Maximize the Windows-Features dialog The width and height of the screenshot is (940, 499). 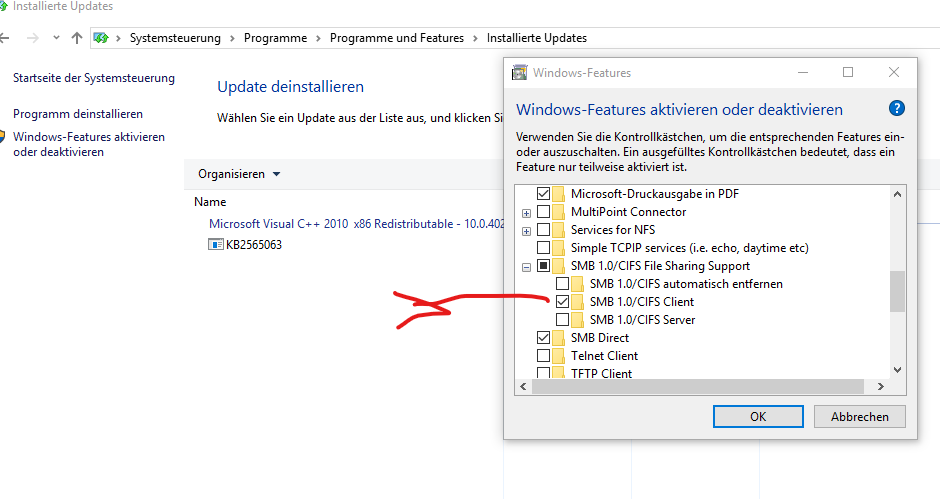848,72
